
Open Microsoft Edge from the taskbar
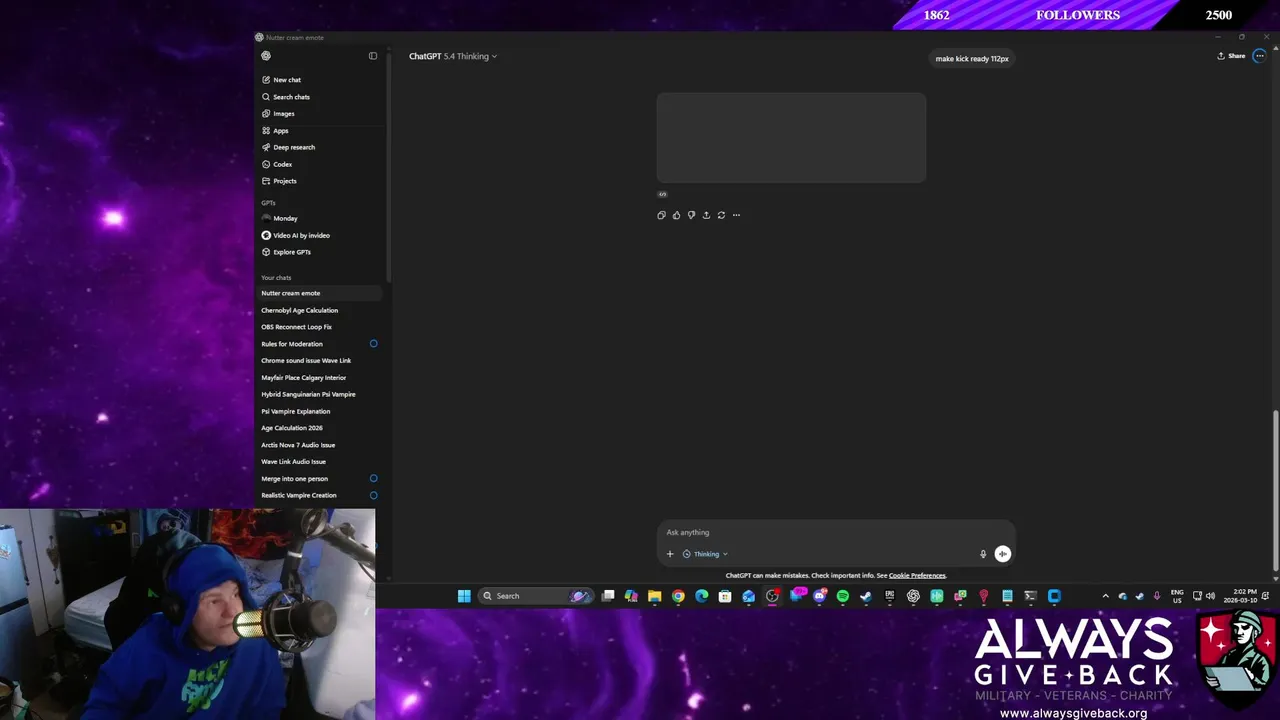[x=701, y=596]
